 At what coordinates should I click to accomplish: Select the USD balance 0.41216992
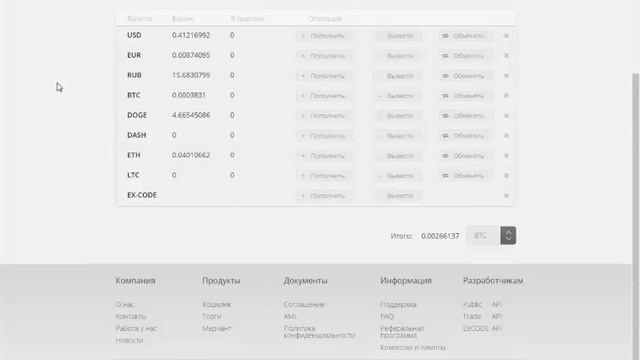pyautogui.click(x=191, y=36)
